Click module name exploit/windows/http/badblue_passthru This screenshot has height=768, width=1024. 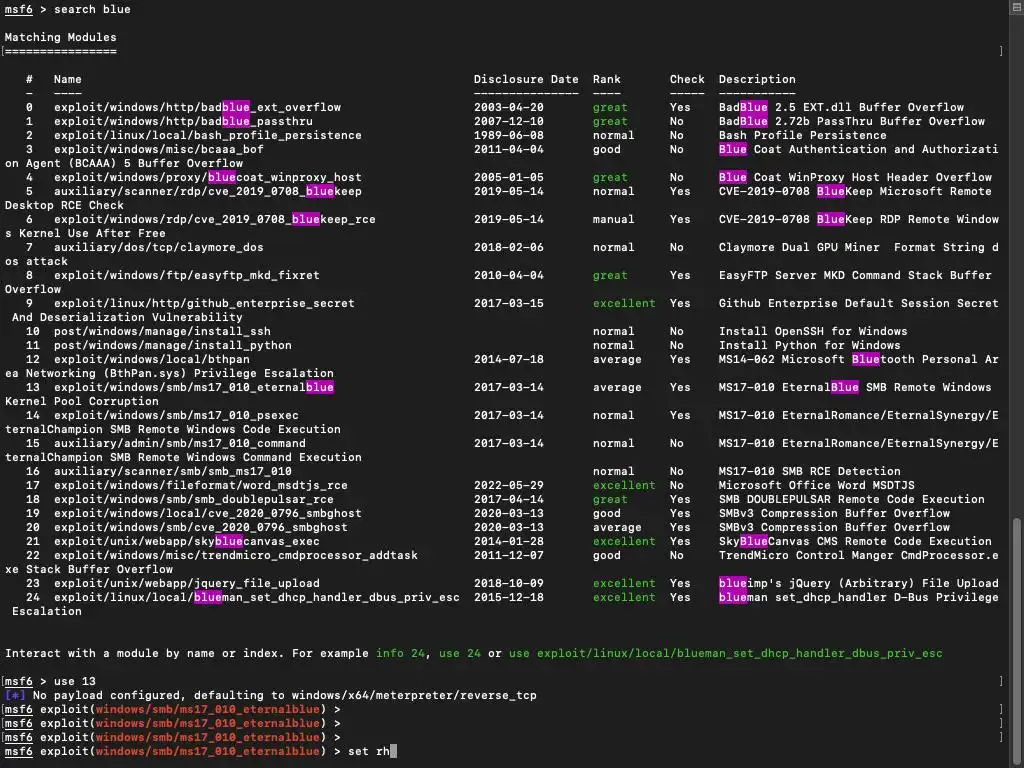(x=183, y=121)
